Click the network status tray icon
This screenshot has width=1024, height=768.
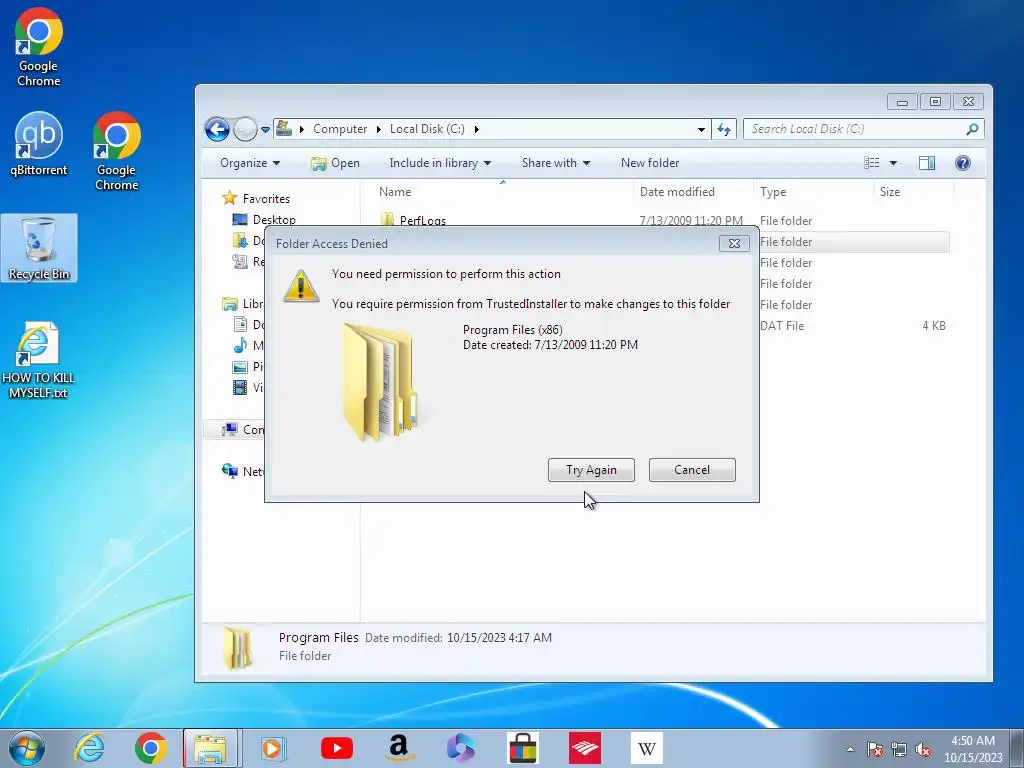[899, 749]
